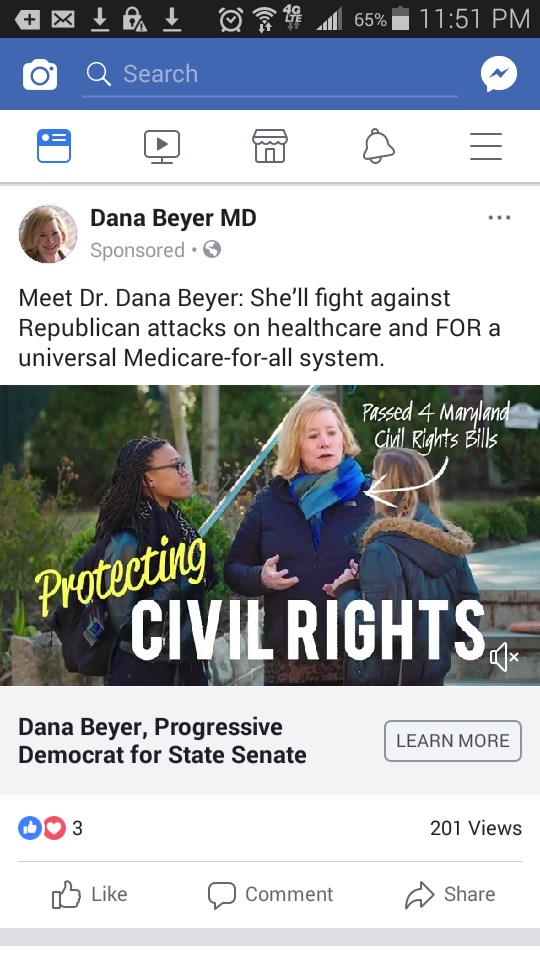Unmute the video with speaker icon
The width and height of the screenshot is (540, 960).
pos(504,657)
